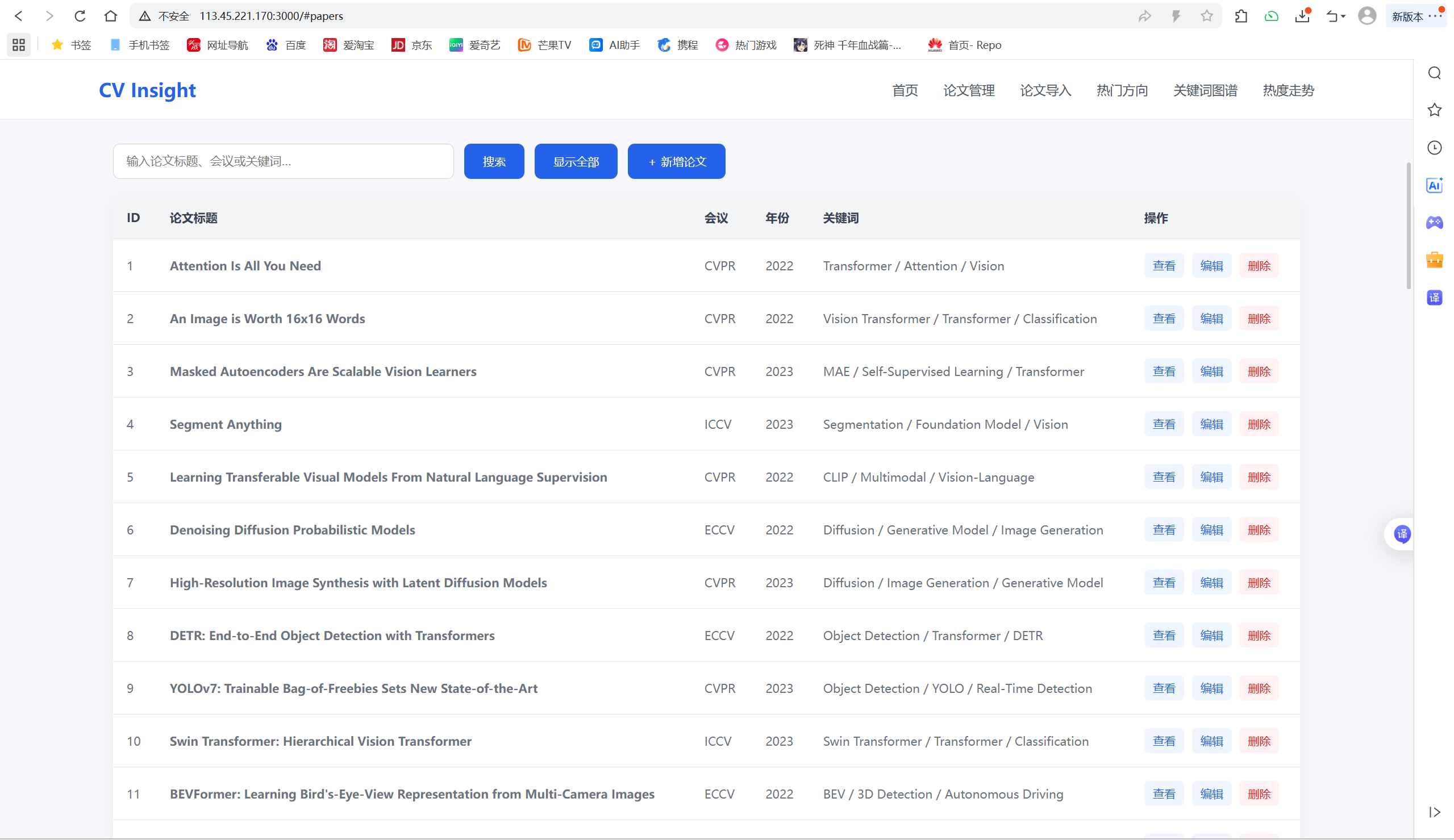Go to 关键词图谱 page
Viewport: 1454px width, 840px height.
click(x=1205, y=90)
